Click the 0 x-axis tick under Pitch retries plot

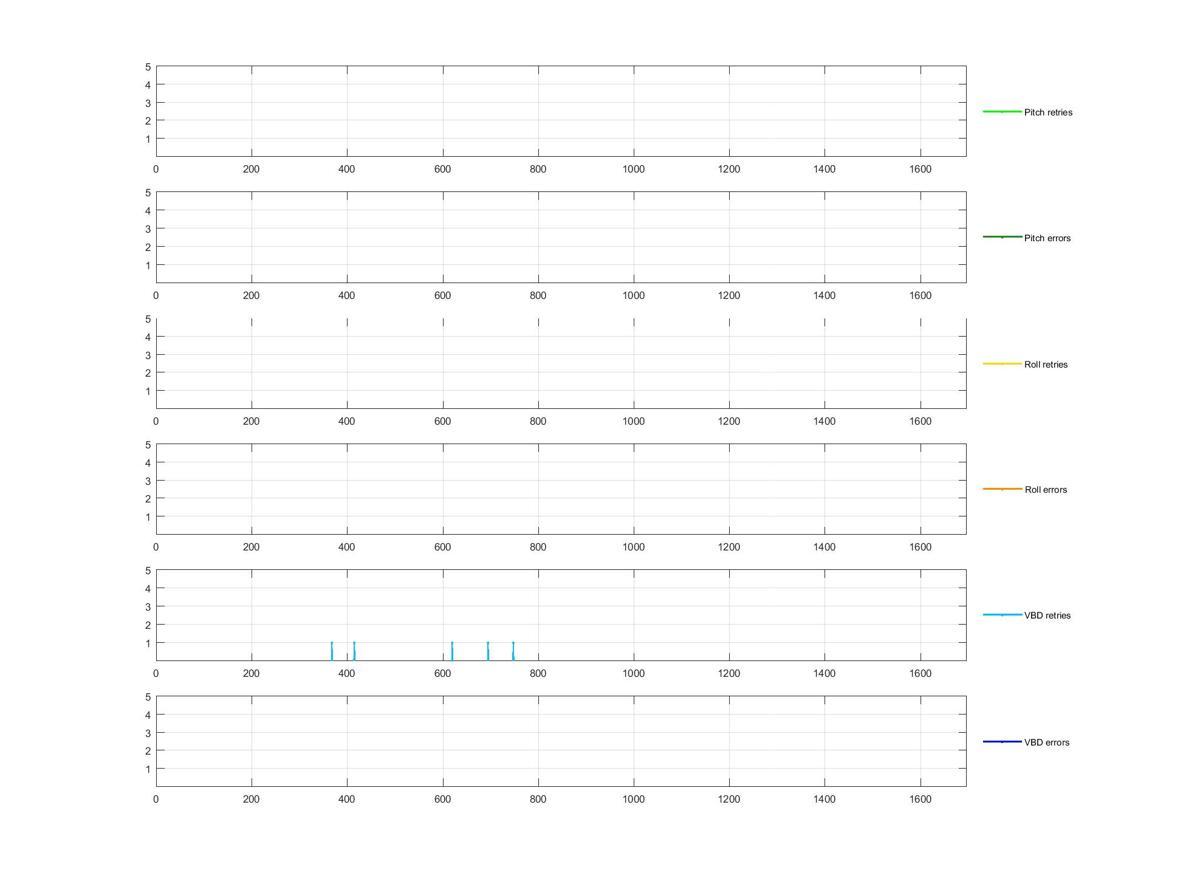pyautogui.click(x=156, y=170)
